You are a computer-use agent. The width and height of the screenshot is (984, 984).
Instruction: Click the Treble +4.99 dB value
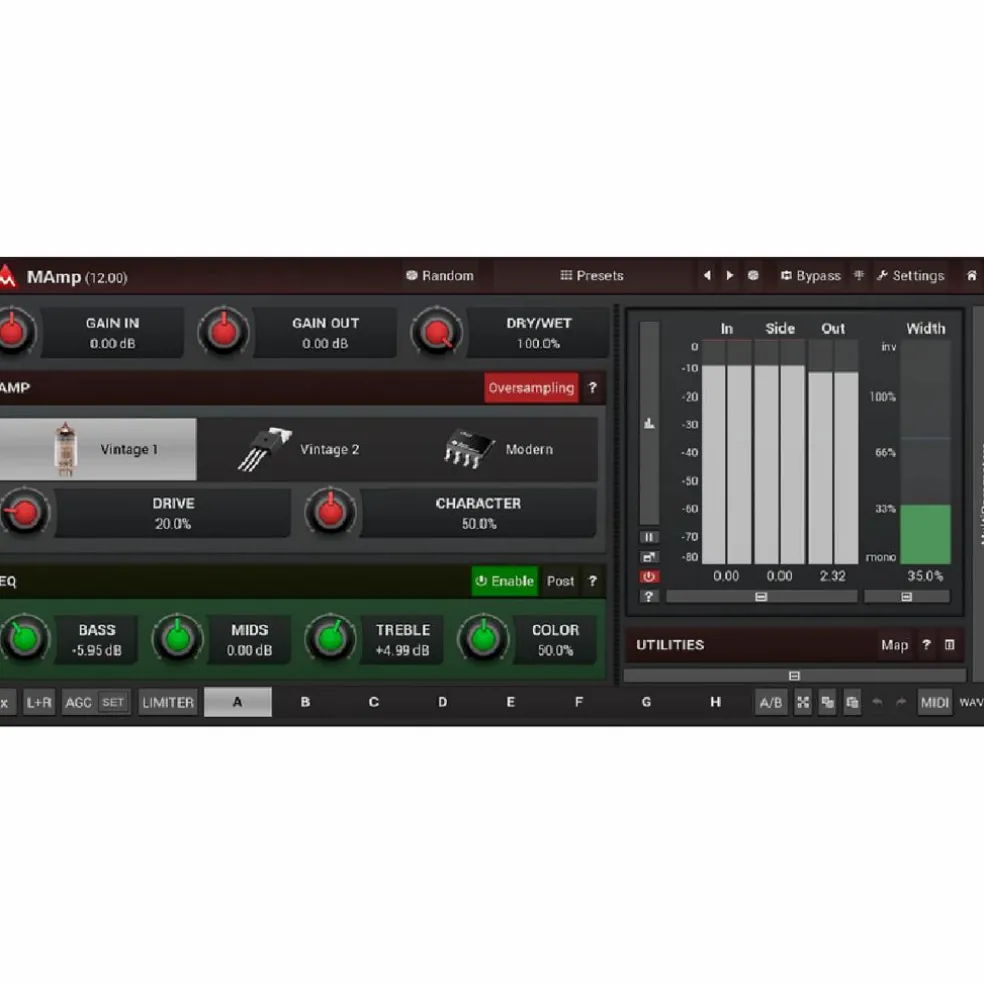tap(402, 650)
